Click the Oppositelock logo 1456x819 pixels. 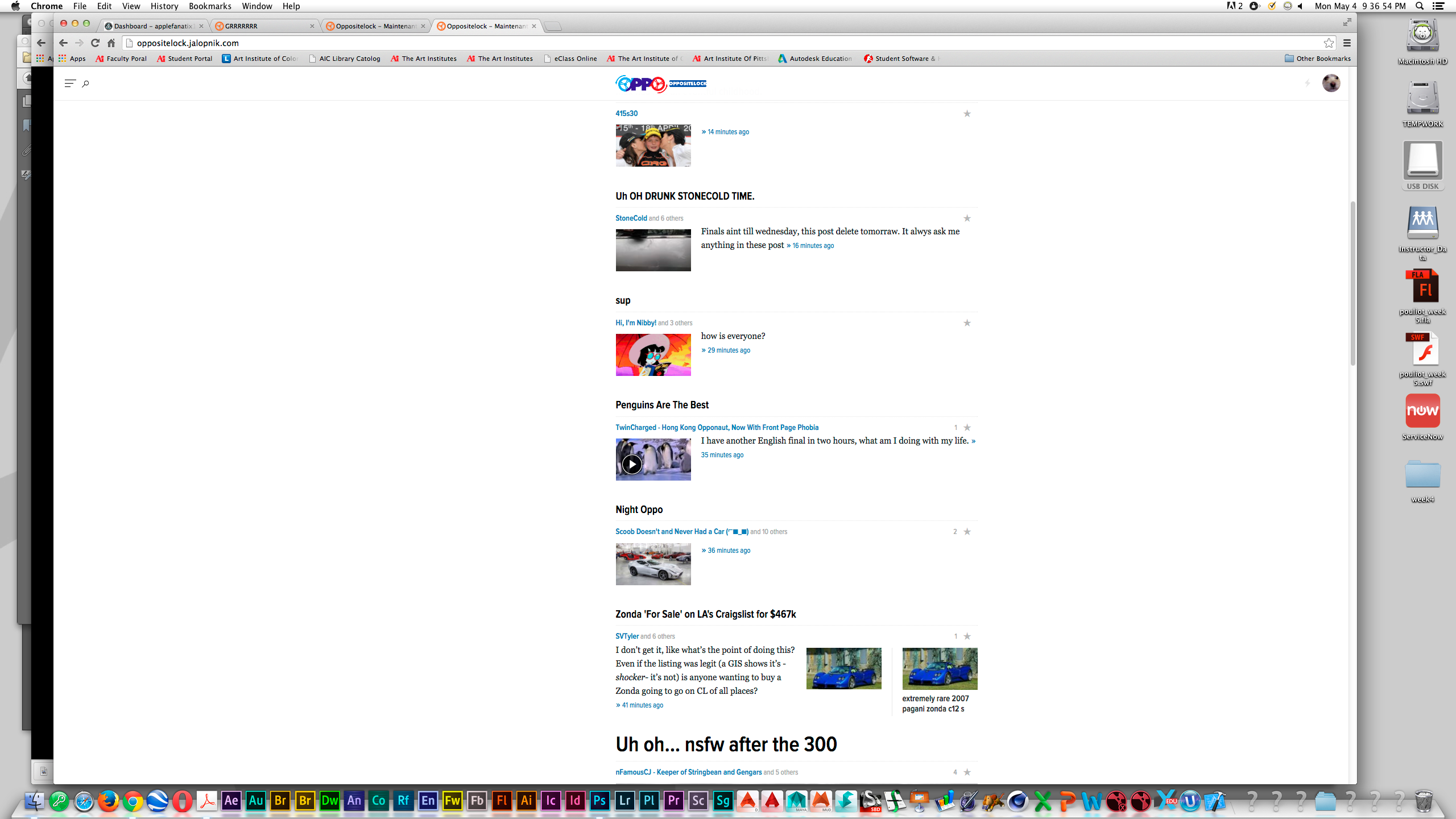pyautogui.click(x=661, y=84)
